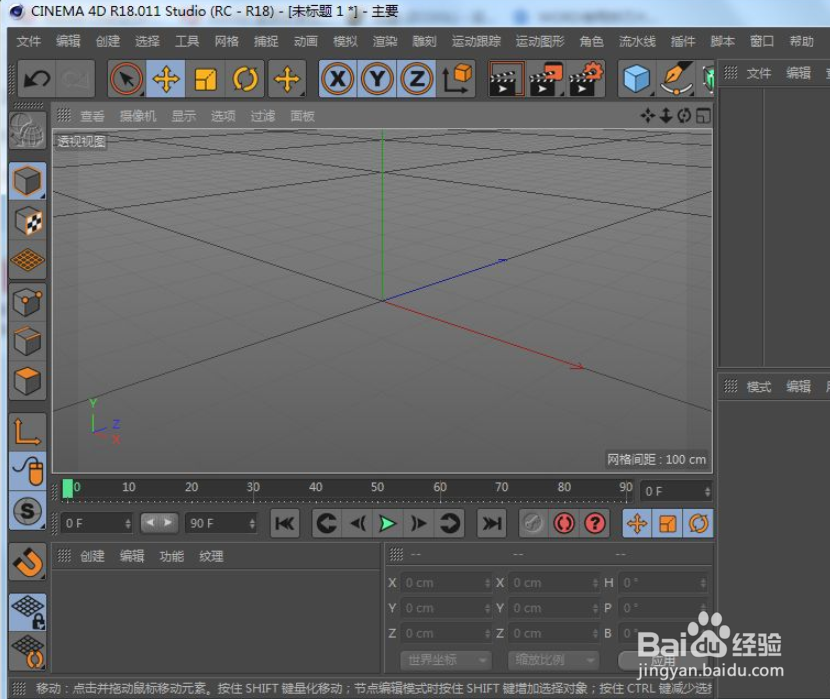Viewport: 830px width, 699px height.
Task: Open the viewport 过滤 menu
Action: (263, 116)
